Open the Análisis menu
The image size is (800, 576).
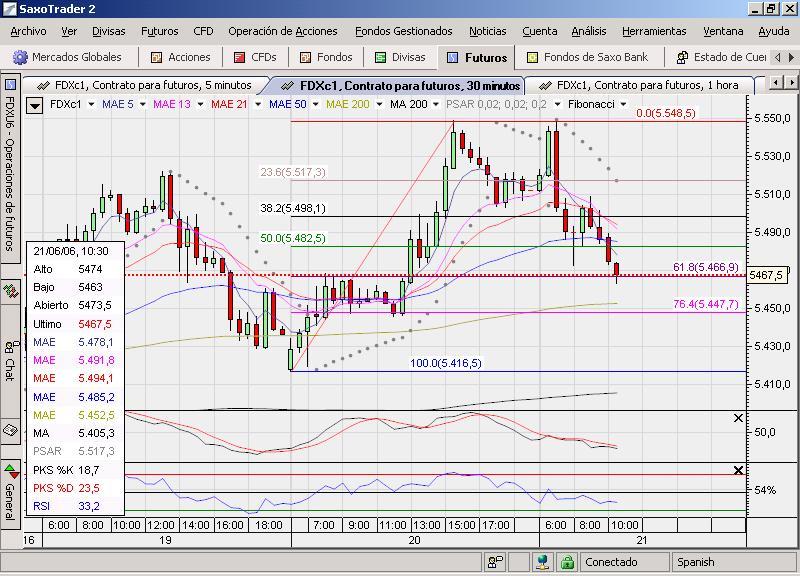click(589, 32)
